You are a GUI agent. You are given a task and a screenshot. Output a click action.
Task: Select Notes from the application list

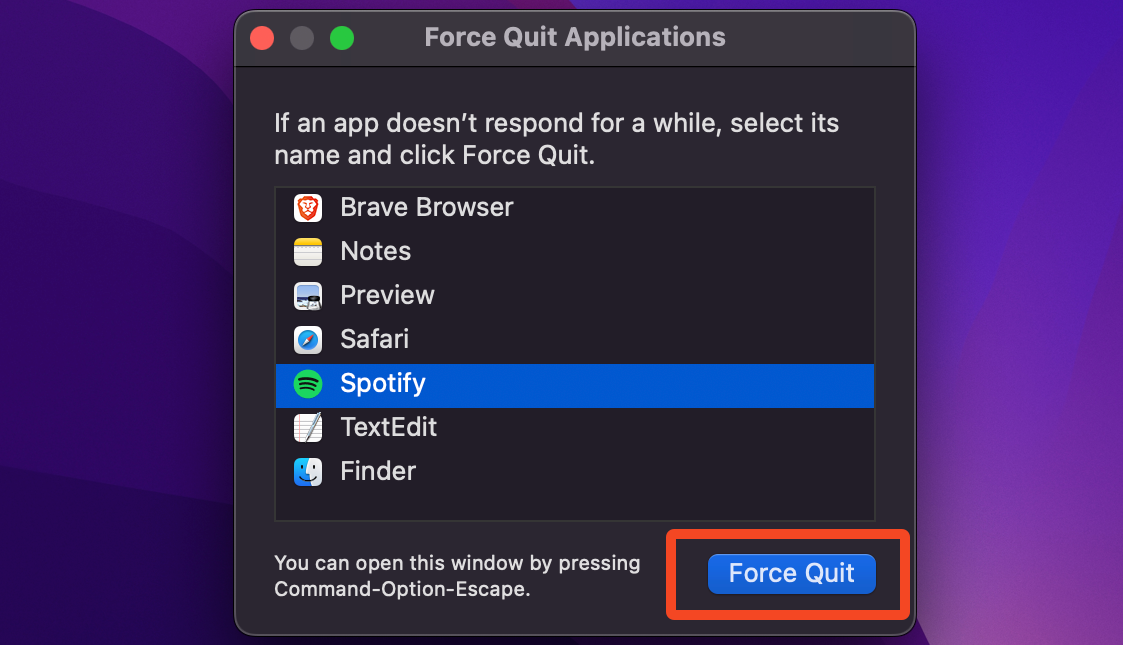pos(375,252)
